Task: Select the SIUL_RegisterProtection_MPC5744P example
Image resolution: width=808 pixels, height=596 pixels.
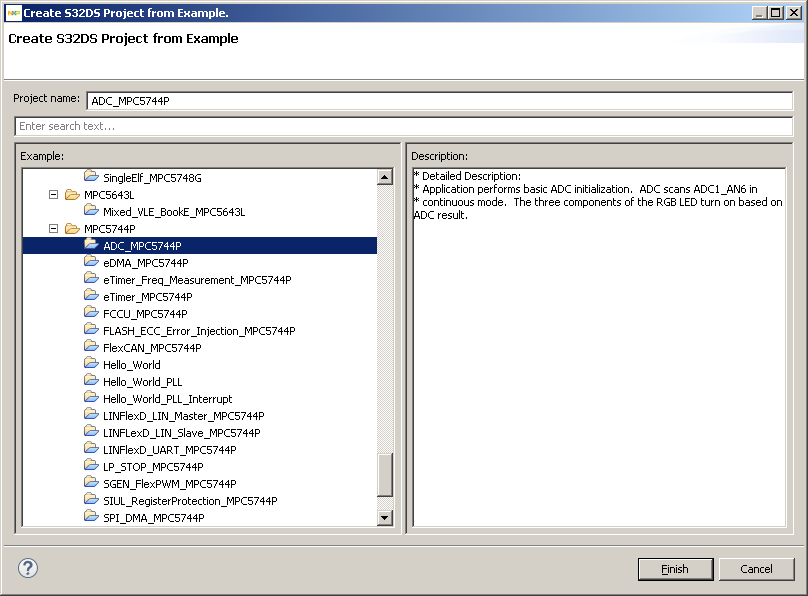Action: 190,501
